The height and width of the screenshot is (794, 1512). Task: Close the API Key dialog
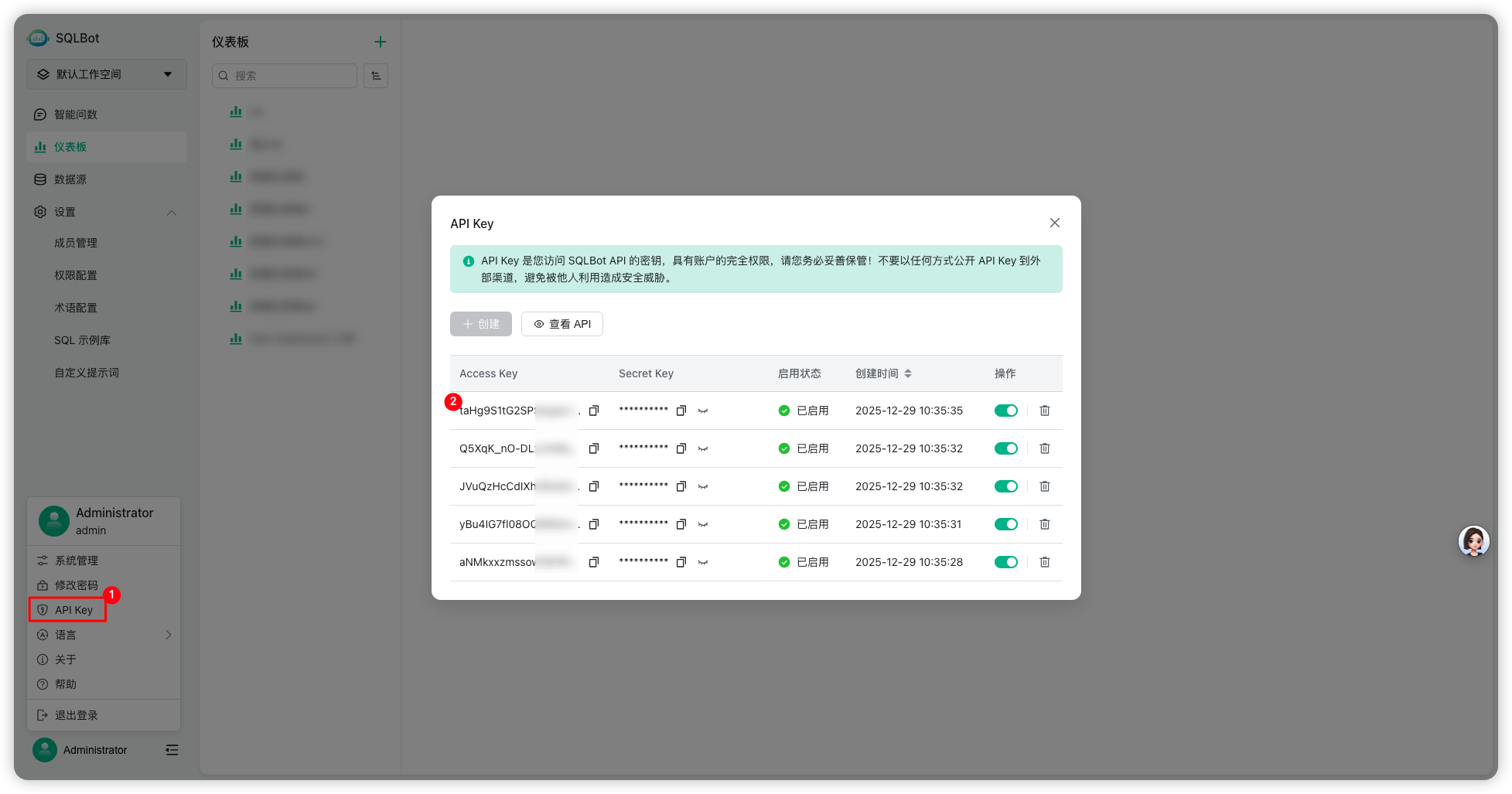pos(1054,223)
